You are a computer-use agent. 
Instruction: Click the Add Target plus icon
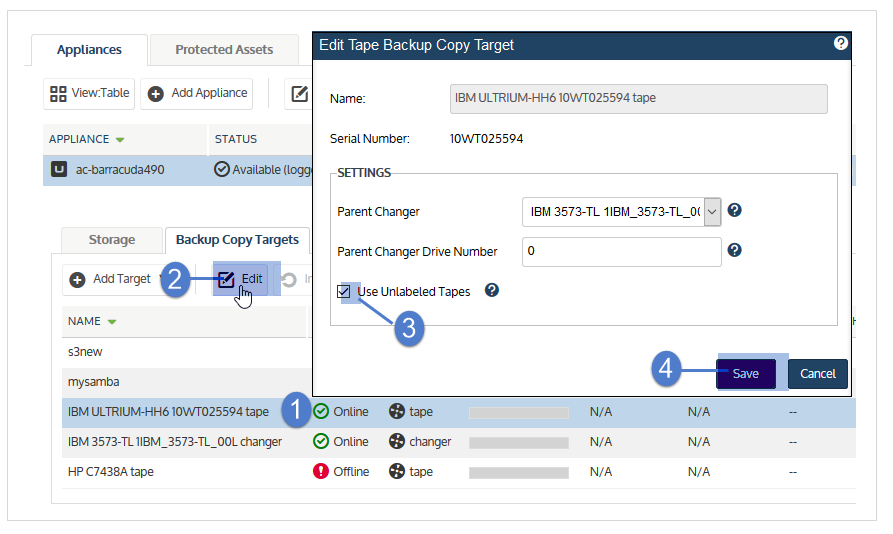[x=77, y=280]
